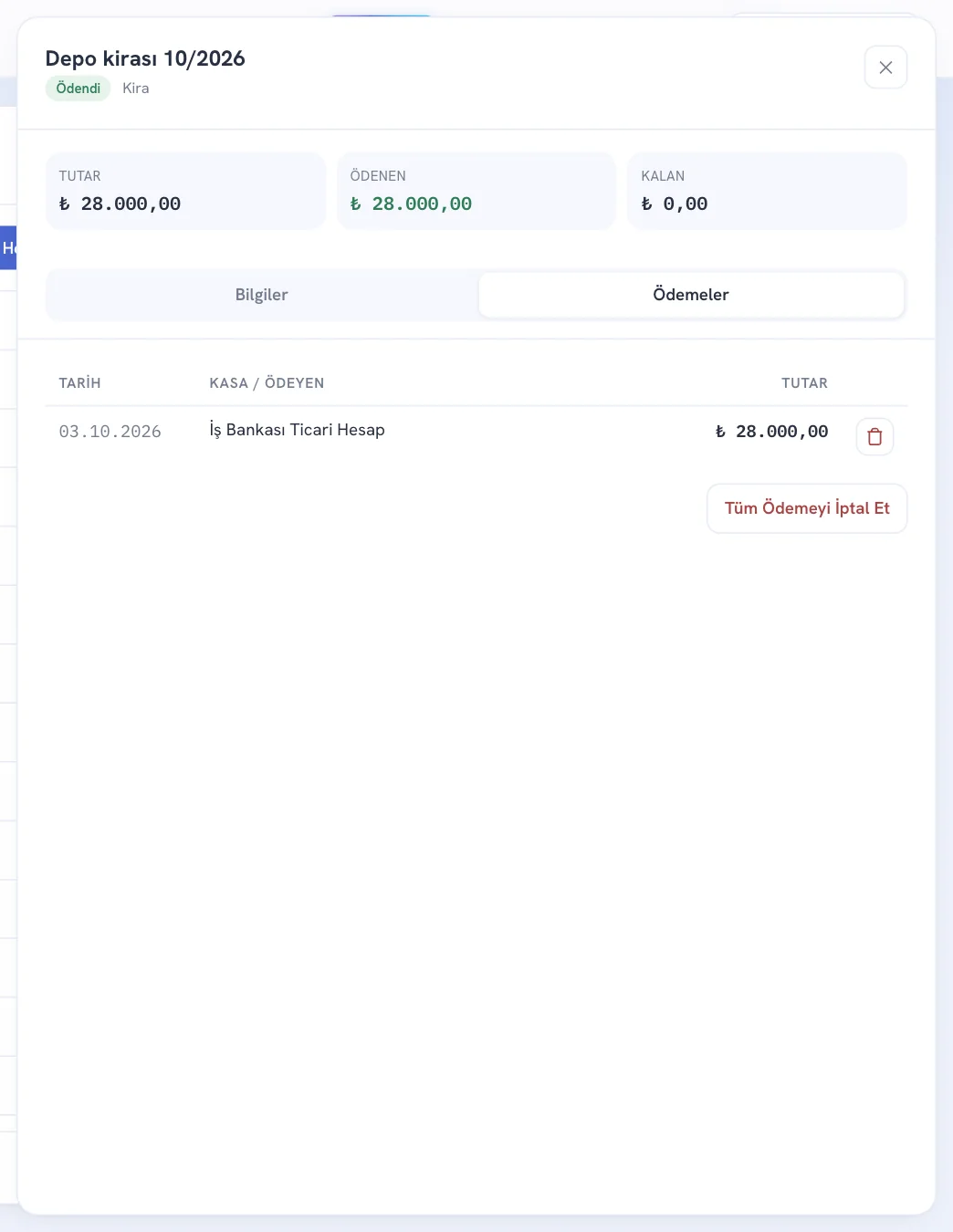Click İş Bankası Ticari Hesap text
The image size is (953, 1232).
(x=298, y=430)
